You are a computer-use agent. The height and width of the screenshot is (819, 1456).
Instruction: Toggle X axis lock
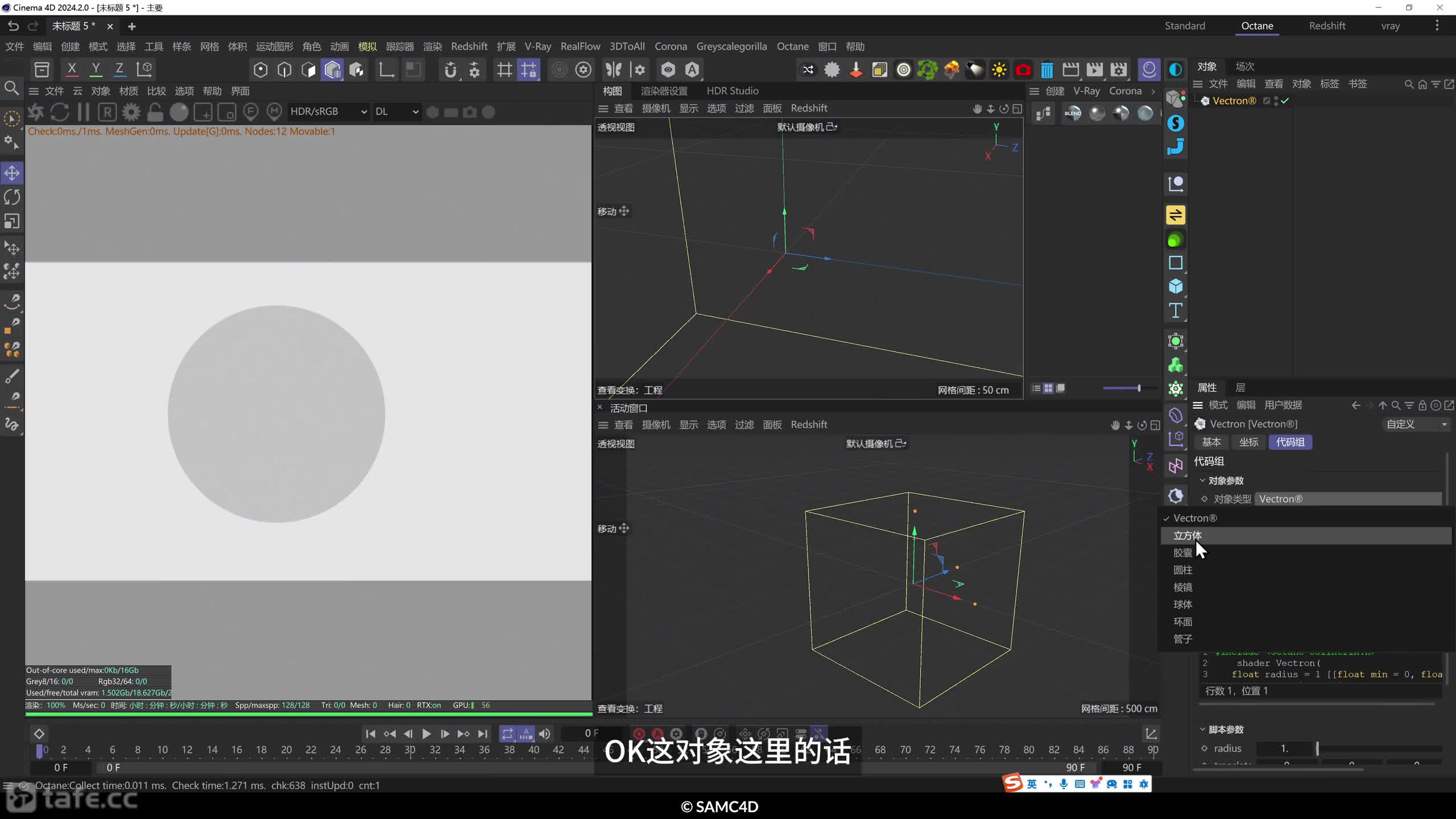tap(72, 69)
